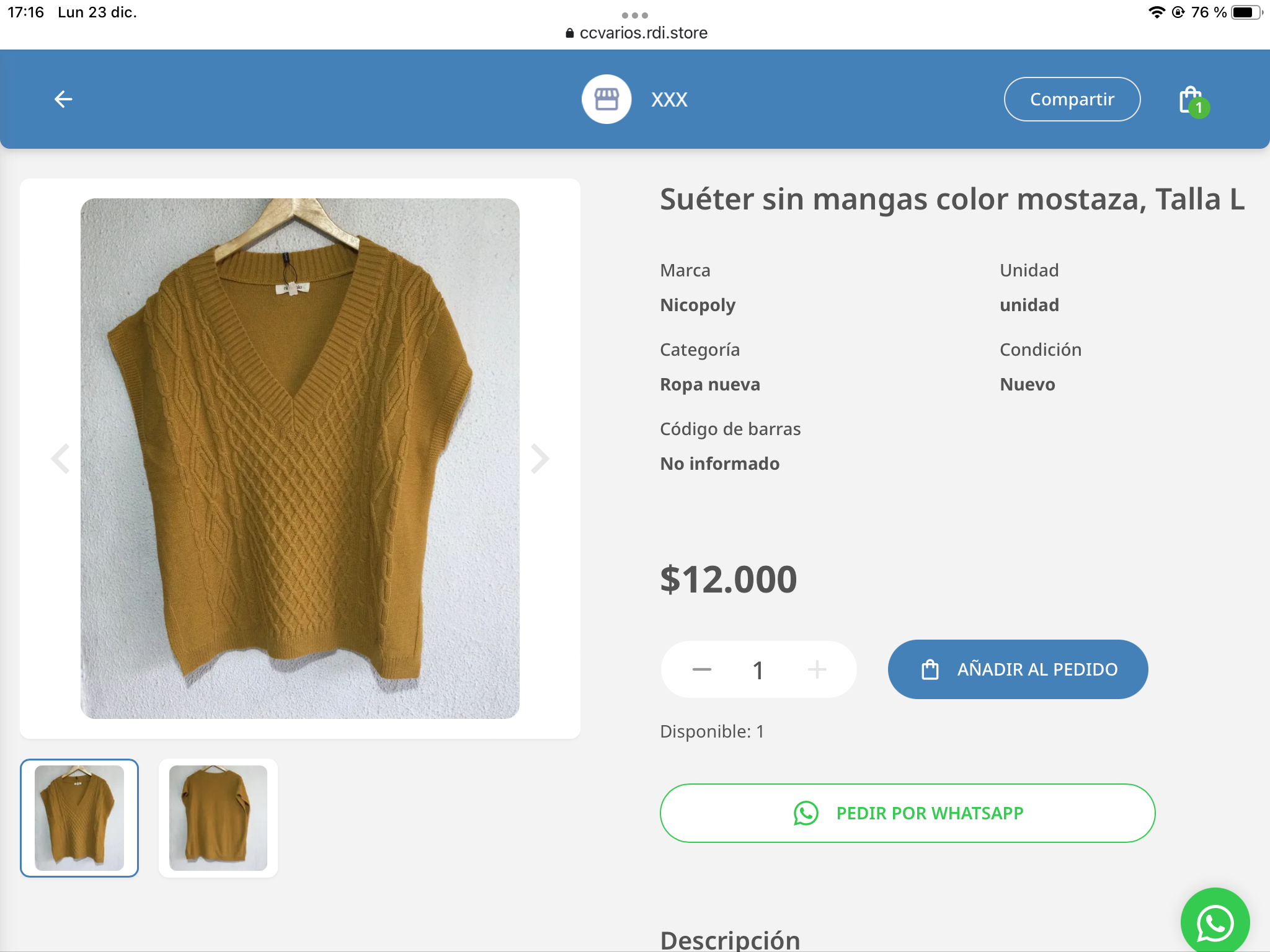
Task: Advance to next product image with right arrow
Action: pyautogui.click(x=540, y=459)
